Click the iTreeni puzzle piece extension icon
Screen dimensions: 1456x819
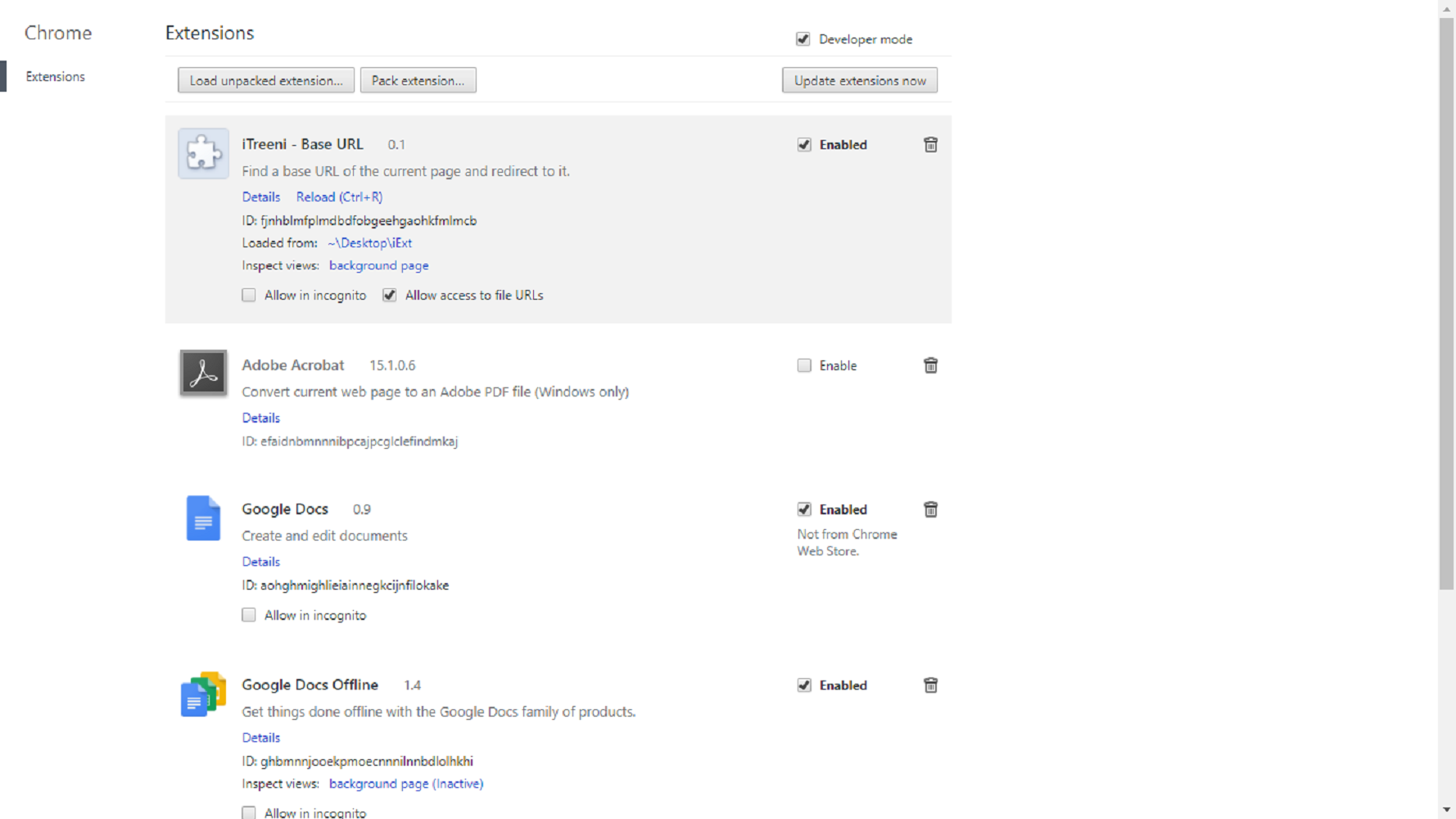tap(203, 153)
